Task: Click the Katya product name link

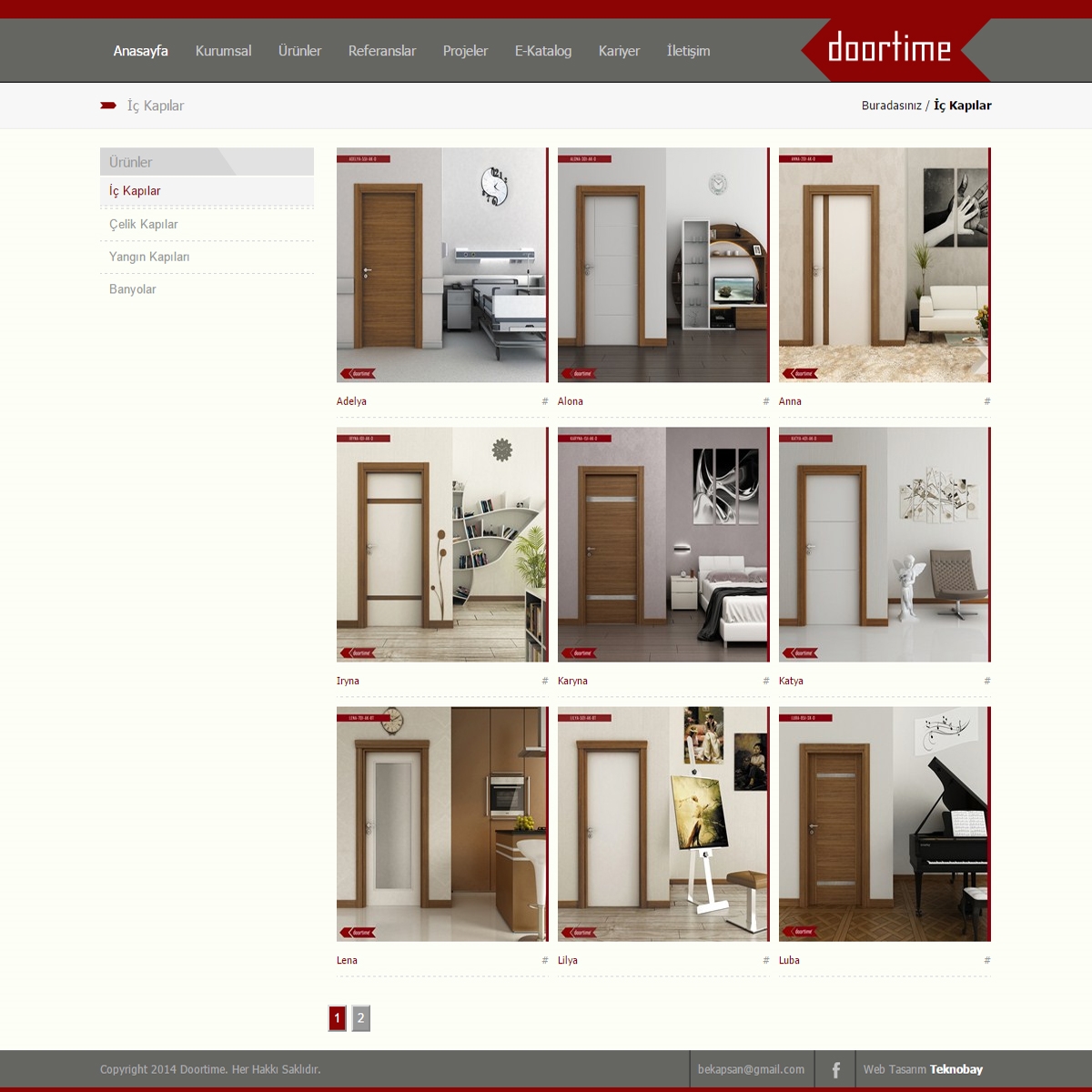Action: (x=791, y=681)
